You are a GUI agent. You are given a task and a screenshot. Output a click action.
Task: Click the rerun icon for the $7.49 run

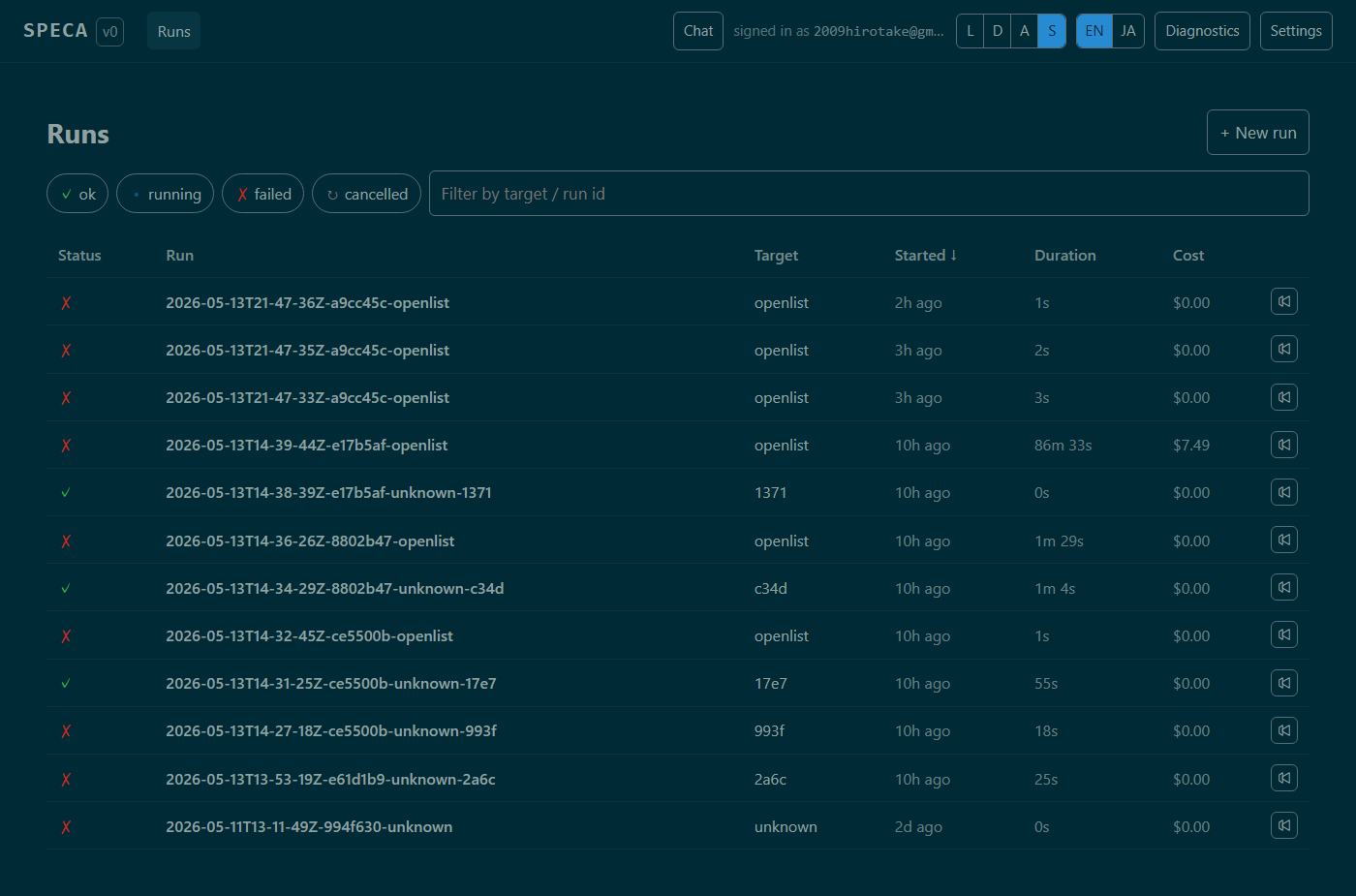point(1284,445)
